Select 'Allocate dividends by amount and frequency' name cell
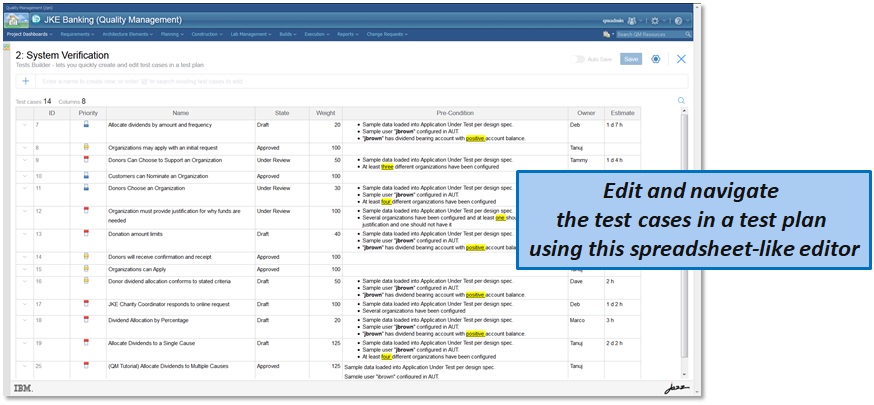The height and width of the screenshot is (405, 874). coord(181,131)
